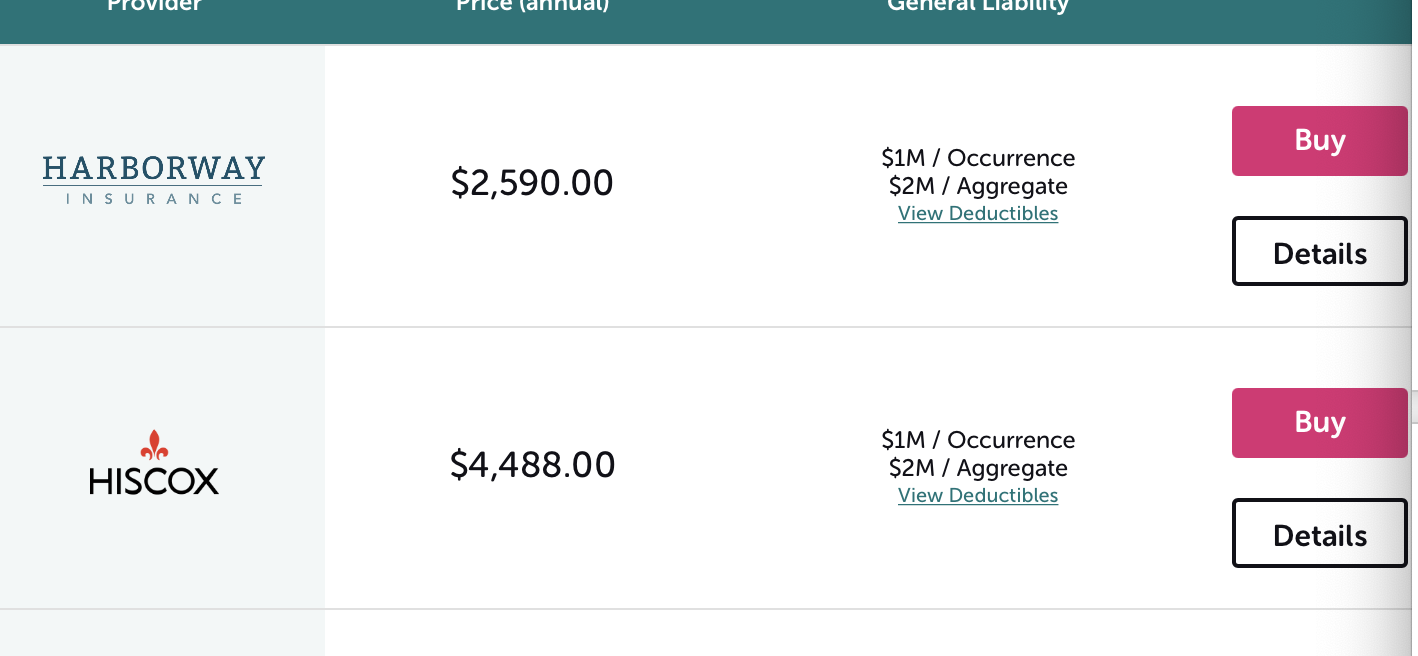This screenshot has height=656, width=1418.
Task: Buy the Hiscox policy
Action: tap(1319, 423)
